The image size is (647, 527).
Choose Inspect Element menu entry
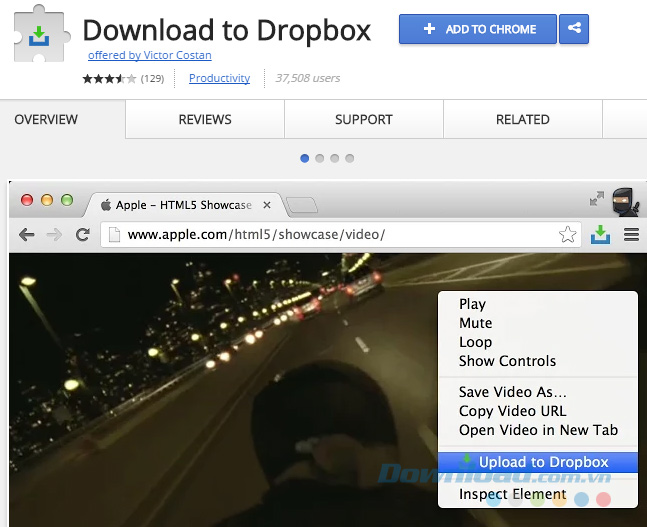coord(538,494)
